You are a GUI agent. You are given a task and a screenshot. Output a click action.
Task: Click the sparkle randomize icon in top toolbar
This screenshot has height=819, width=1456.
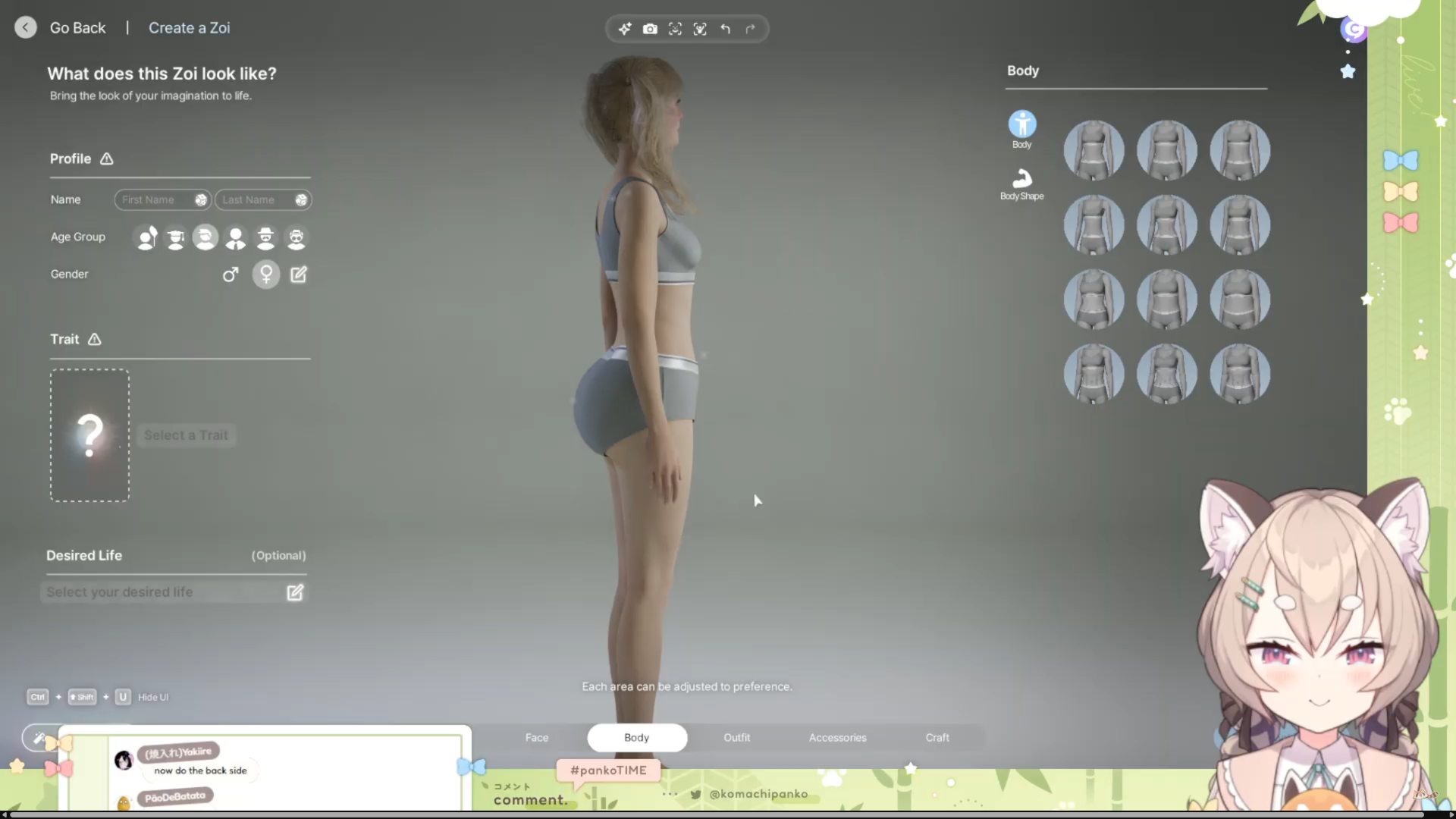tap(625, 29)
